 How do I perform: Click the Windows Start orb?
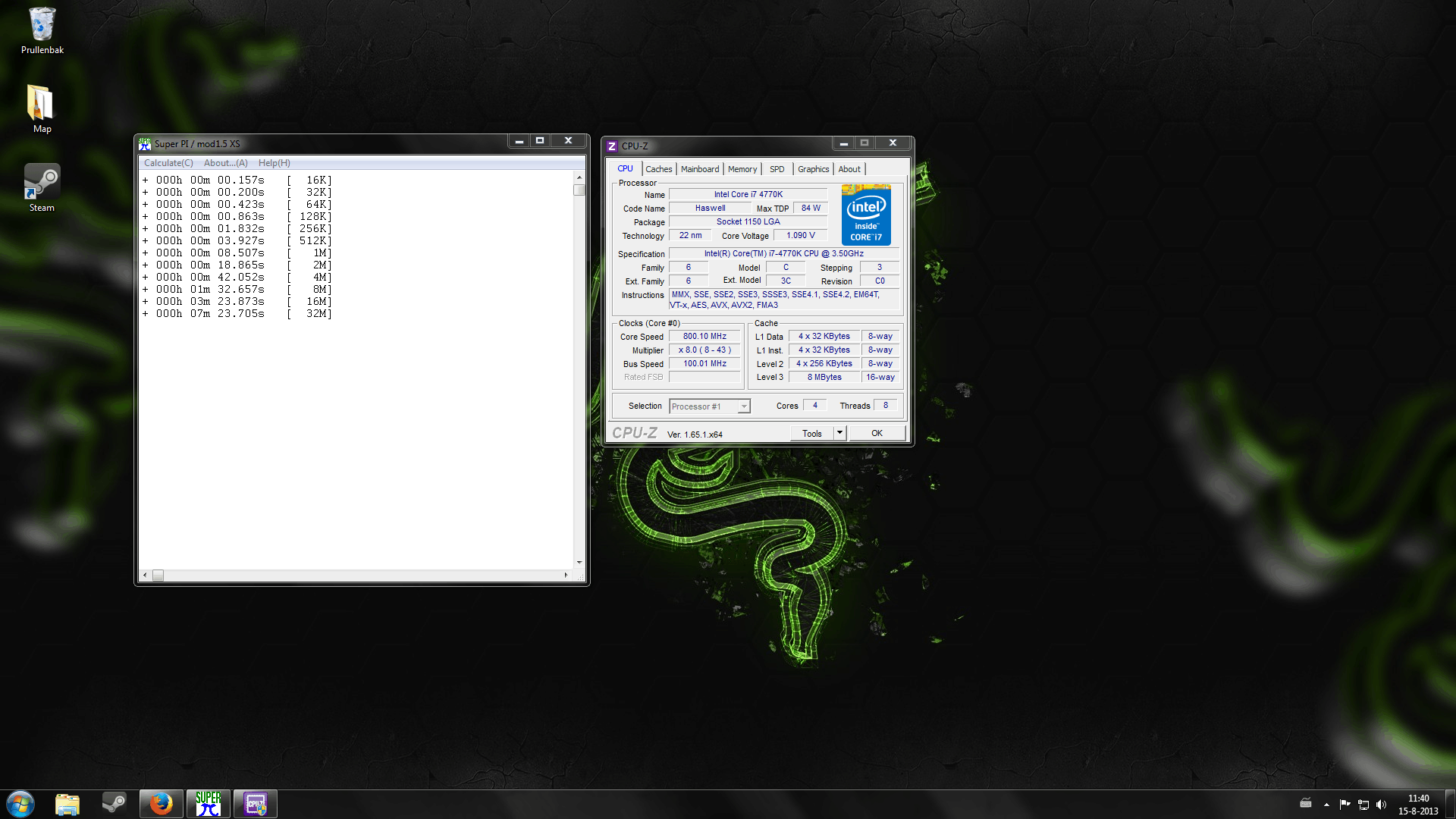tap(20, 804)
